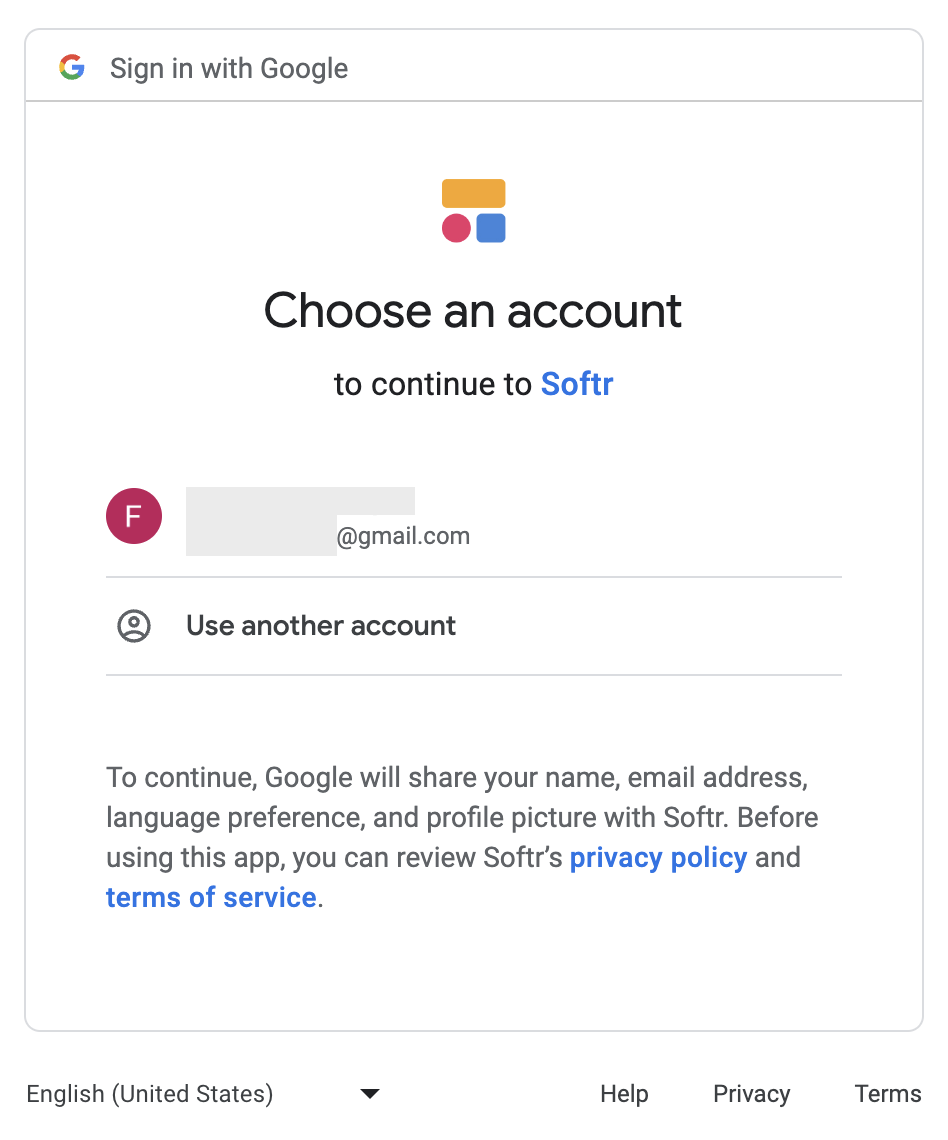Screen dimensions: 948x1140
Task: Click the person icon beside Use another account
Action: coord(134,626)
